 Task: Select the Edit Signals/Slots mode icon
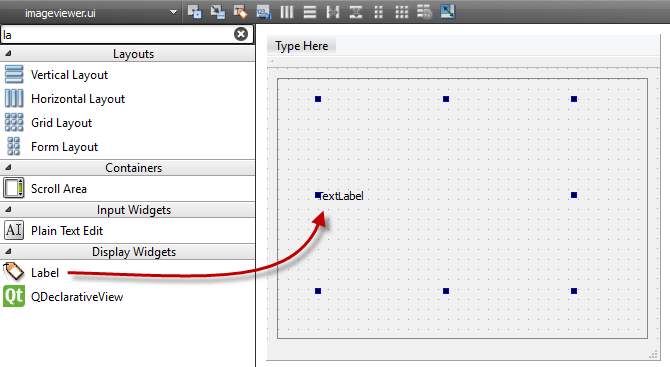pyautogui.click(x=217, y=12)
